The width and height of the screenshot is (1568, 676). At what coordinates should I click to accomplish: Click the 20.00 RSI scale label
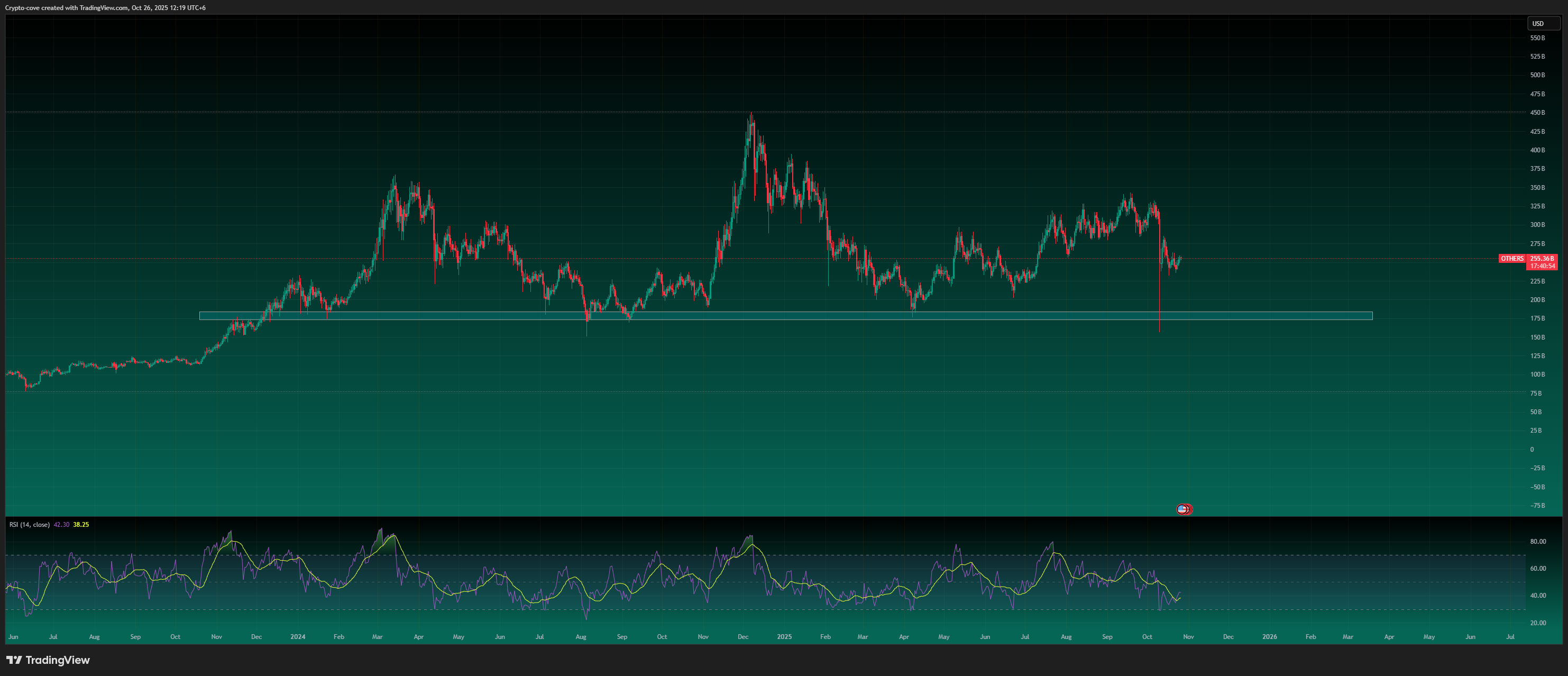1537,623
